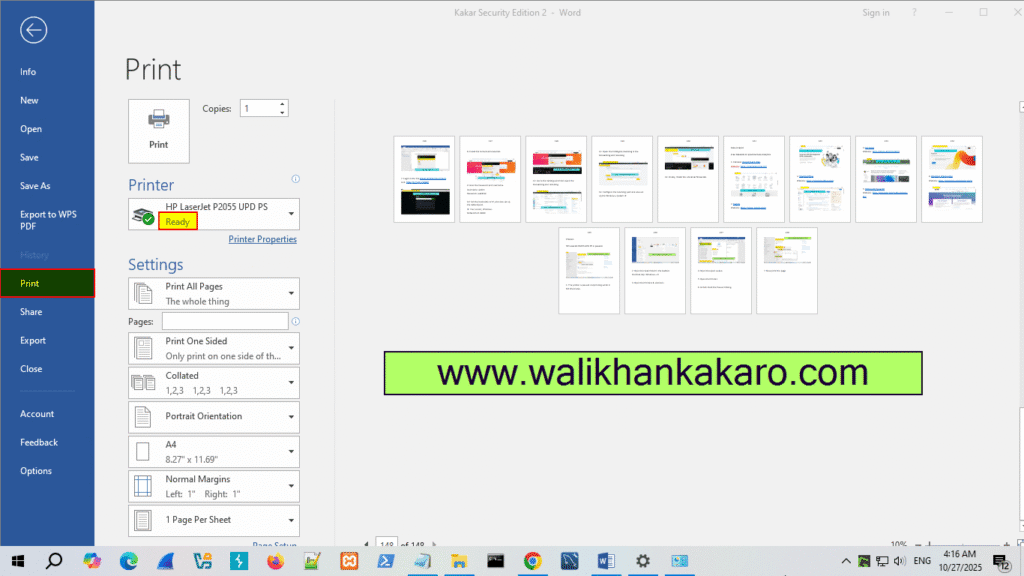Open Firefox from the taskbar
The width and height of the screenshot is (1024, 576).
(276, 562)
